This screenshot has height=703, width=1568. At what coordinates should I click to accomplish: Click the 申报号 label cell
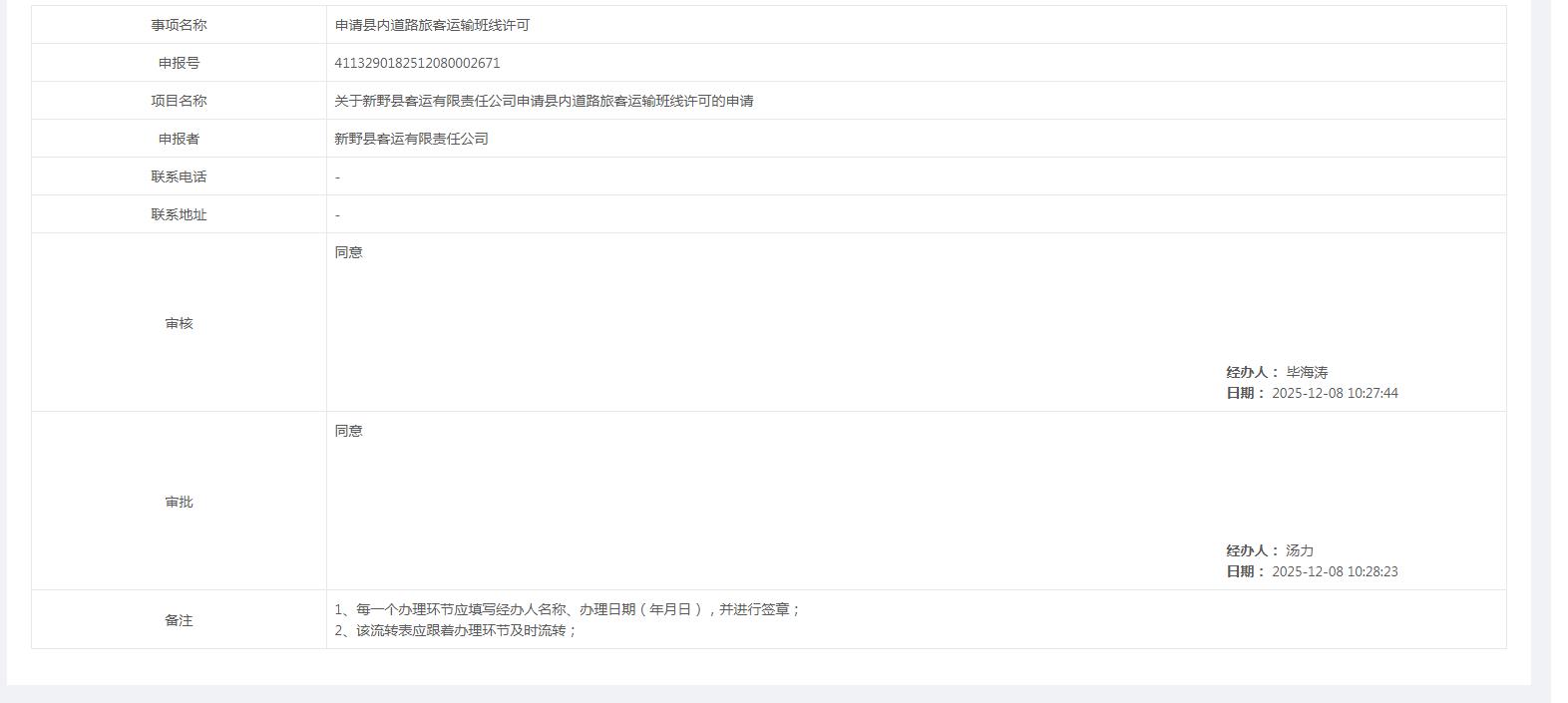pos(179,63)
